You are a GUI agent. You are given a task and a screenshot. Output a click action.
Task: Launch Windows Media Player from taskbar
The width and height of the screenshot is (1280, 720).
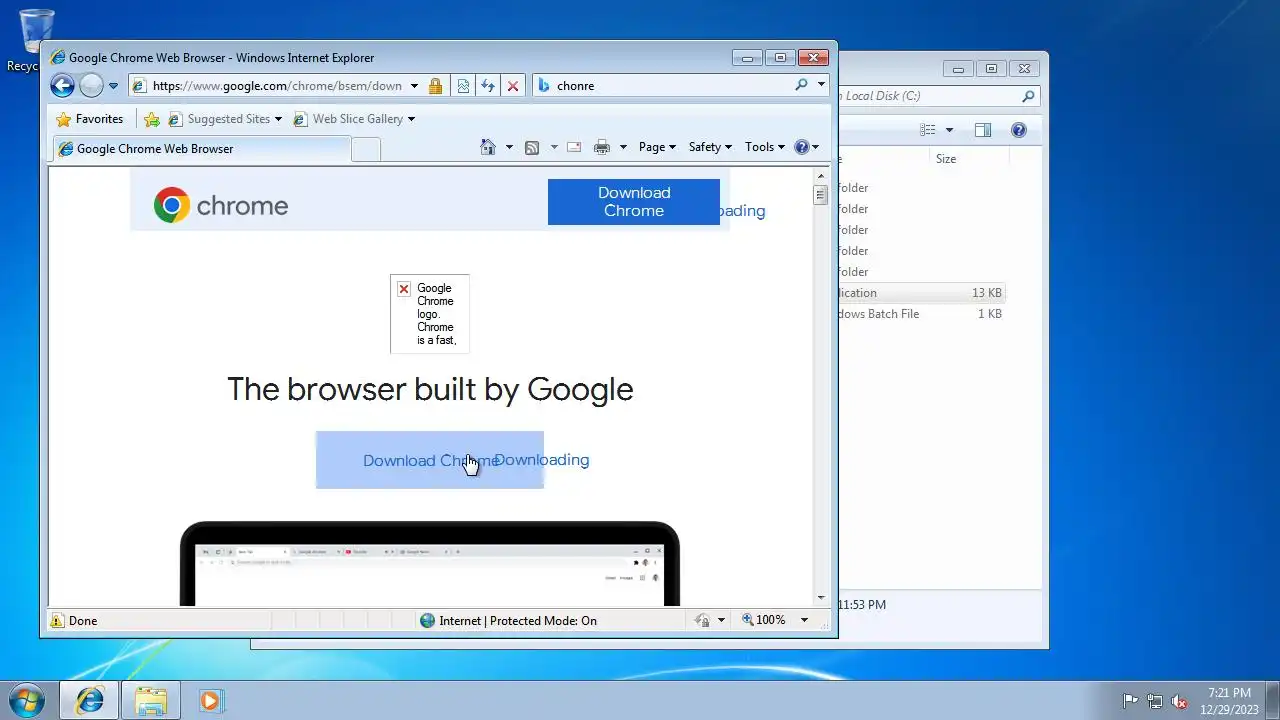pos(210,700)
